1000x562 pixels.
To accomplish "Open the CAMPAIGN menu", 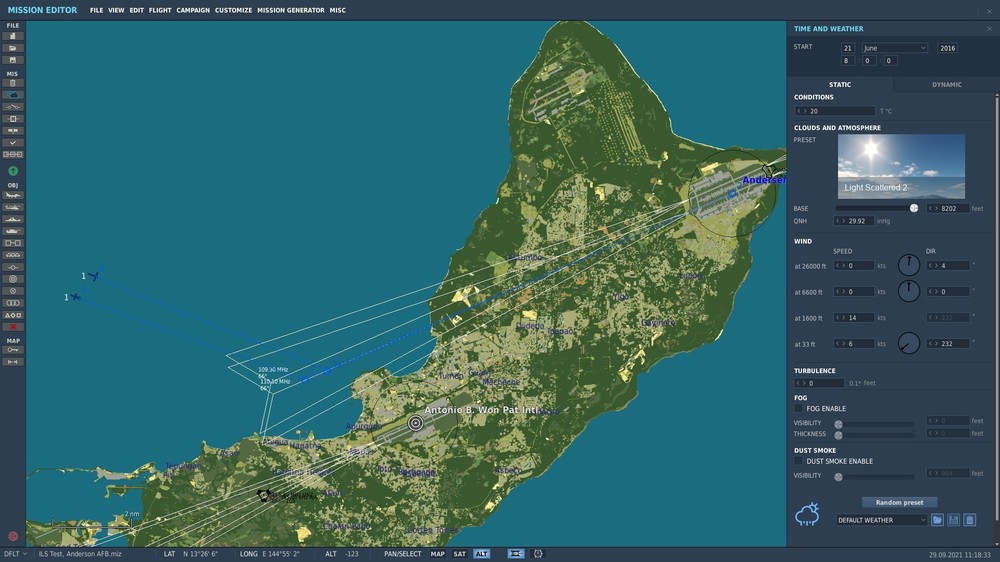I will point(193,10).
